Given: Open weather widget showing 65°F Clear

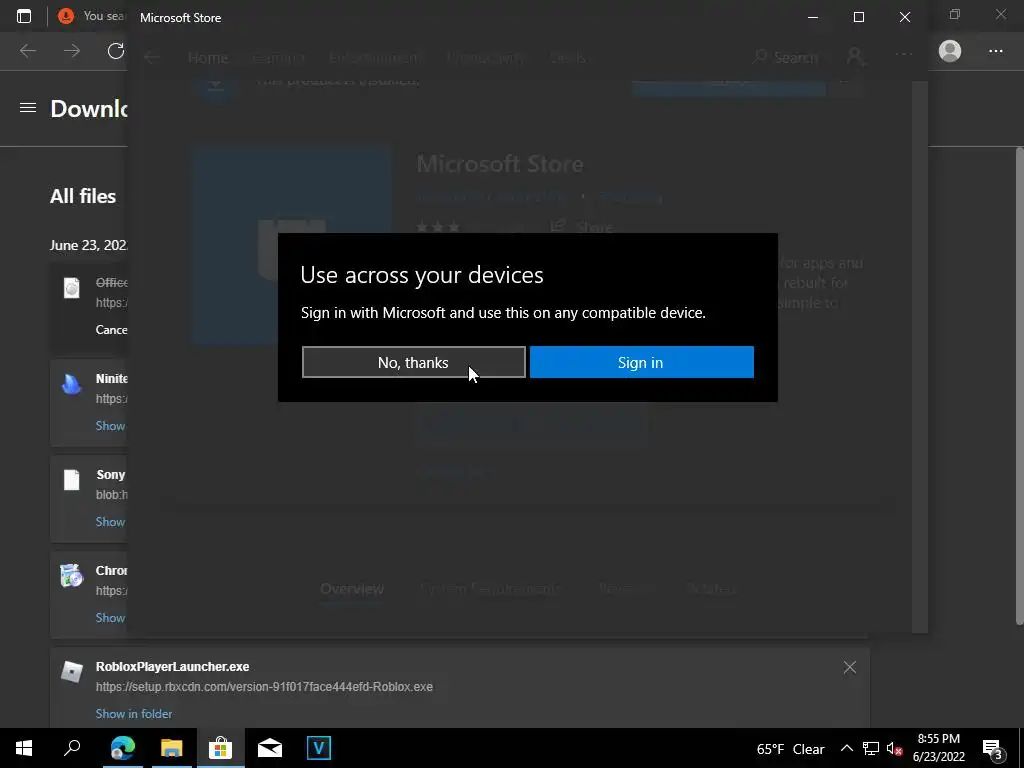Looking at the screenshot, I should coord(790,749).
